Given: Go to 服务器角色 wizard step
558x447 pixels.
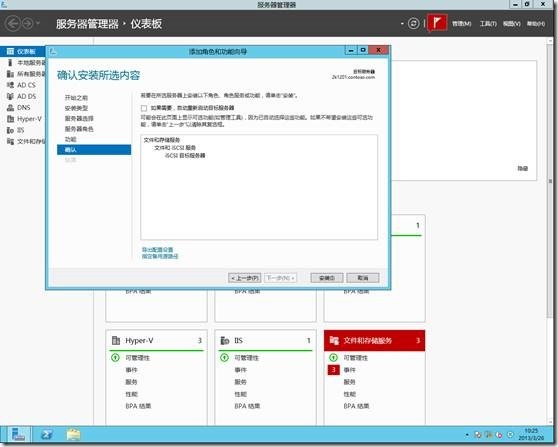Looking at the screenshot, I should click(79, 129).
